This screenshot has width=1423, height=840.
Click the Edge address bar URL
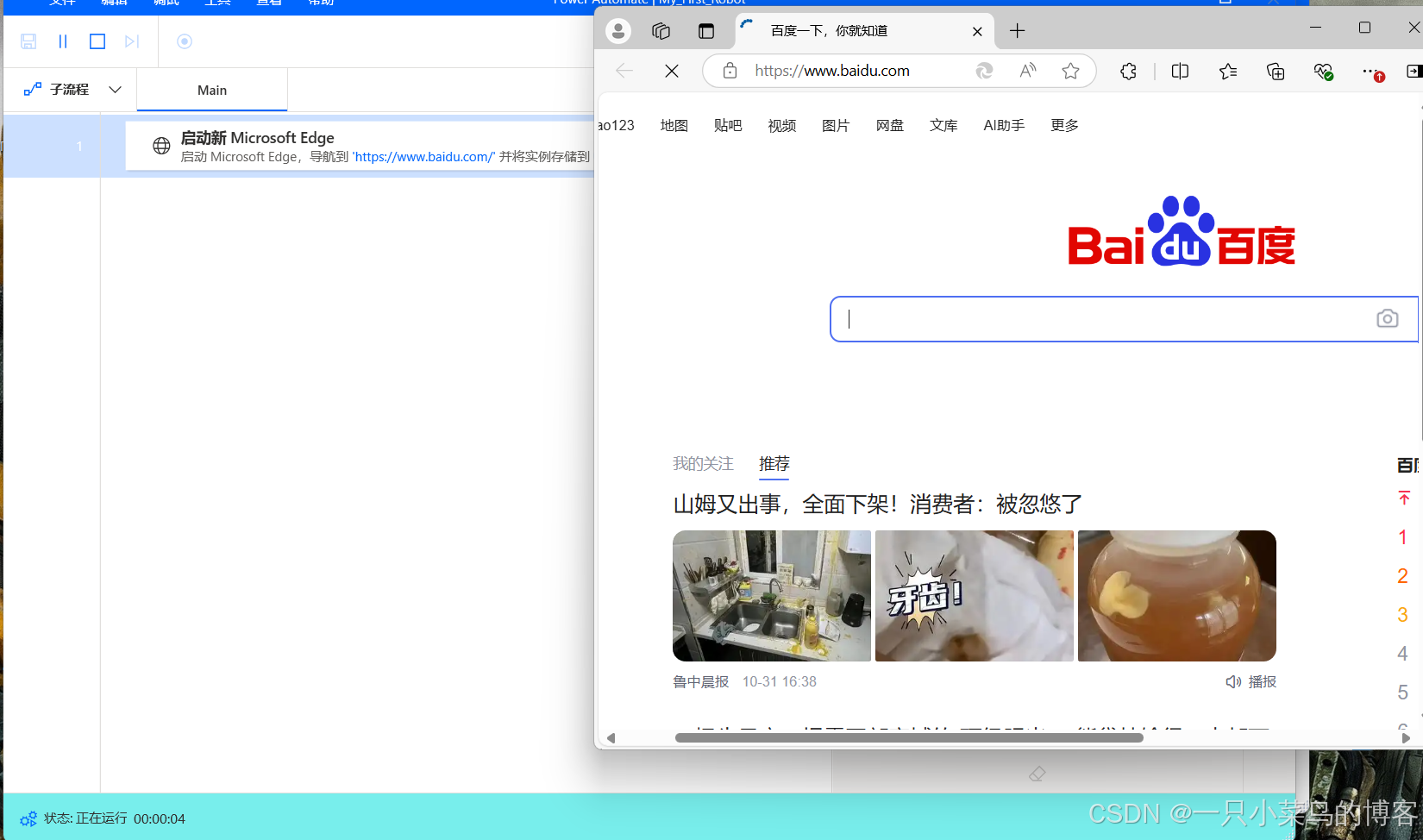tap(832, 71)
